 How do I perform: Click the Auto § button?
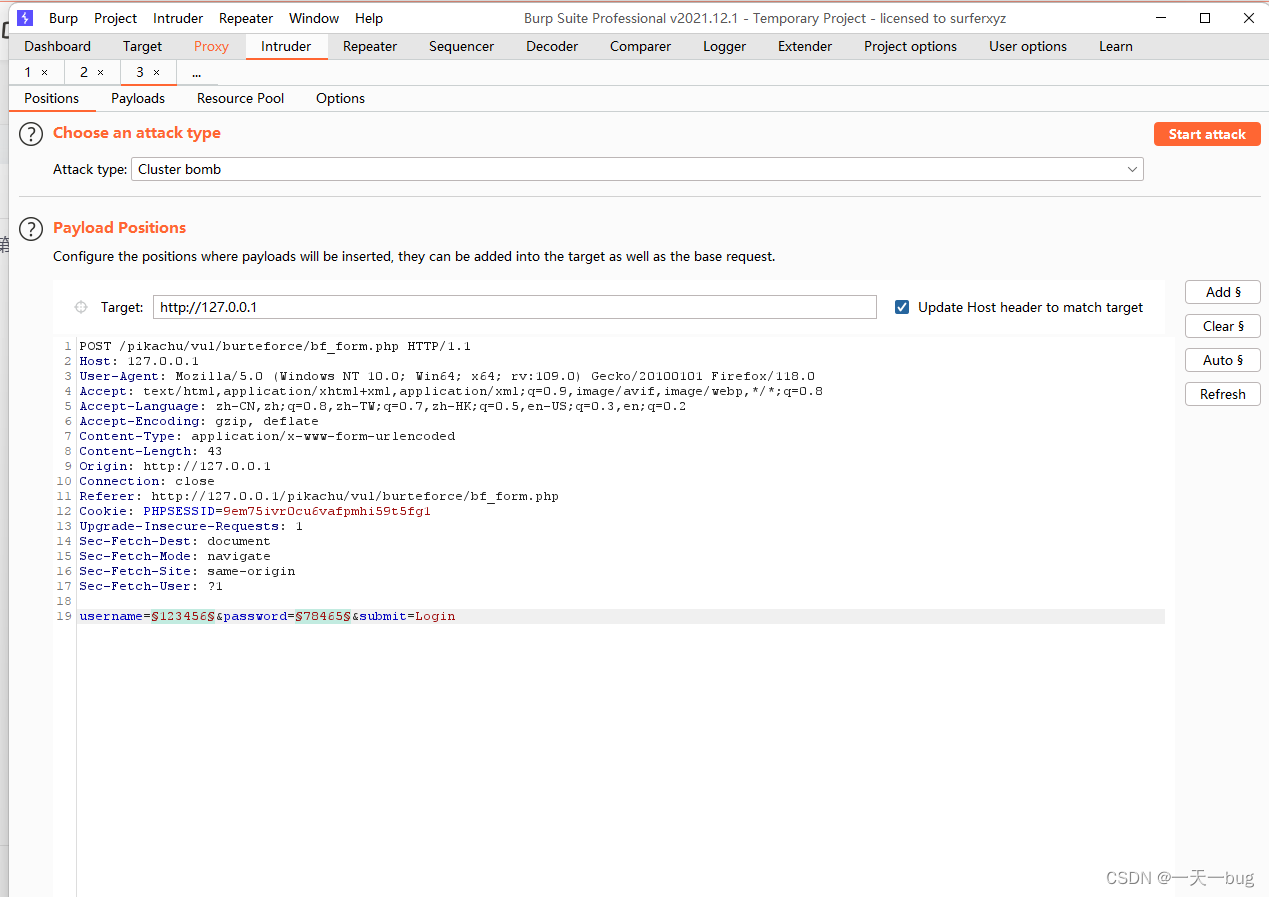1223,360
